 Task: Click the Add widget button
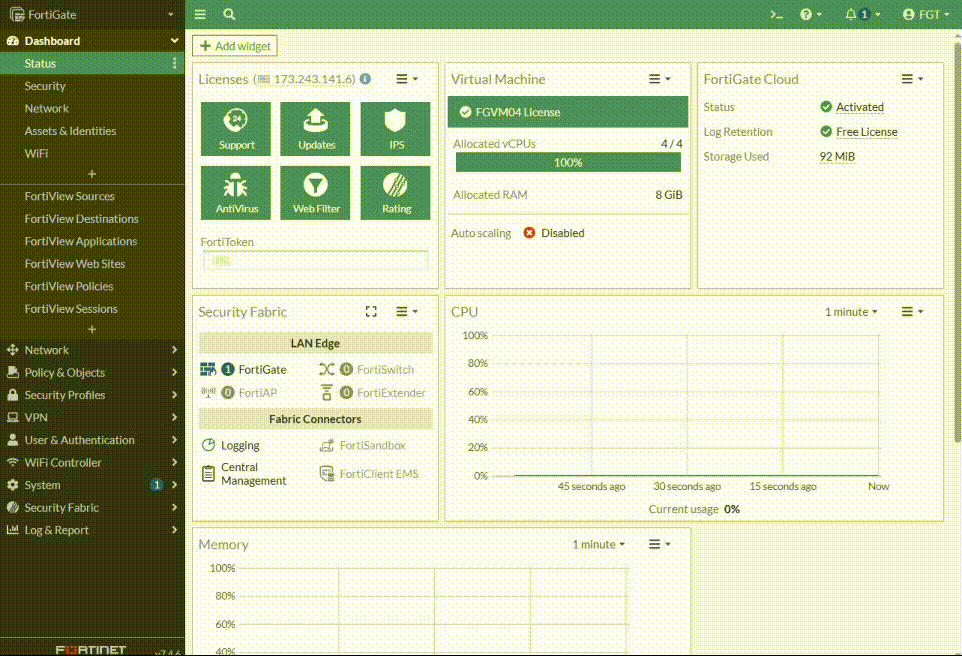[x=235, y=46]
